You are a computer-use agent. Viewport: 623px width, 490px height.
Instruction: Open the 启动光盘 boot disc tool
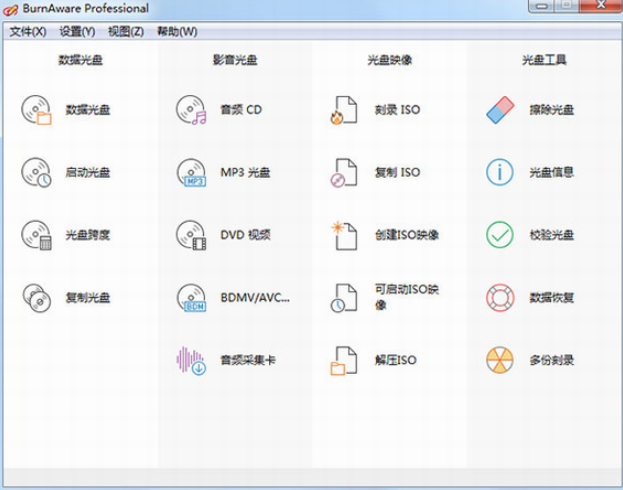coord(36,172)
